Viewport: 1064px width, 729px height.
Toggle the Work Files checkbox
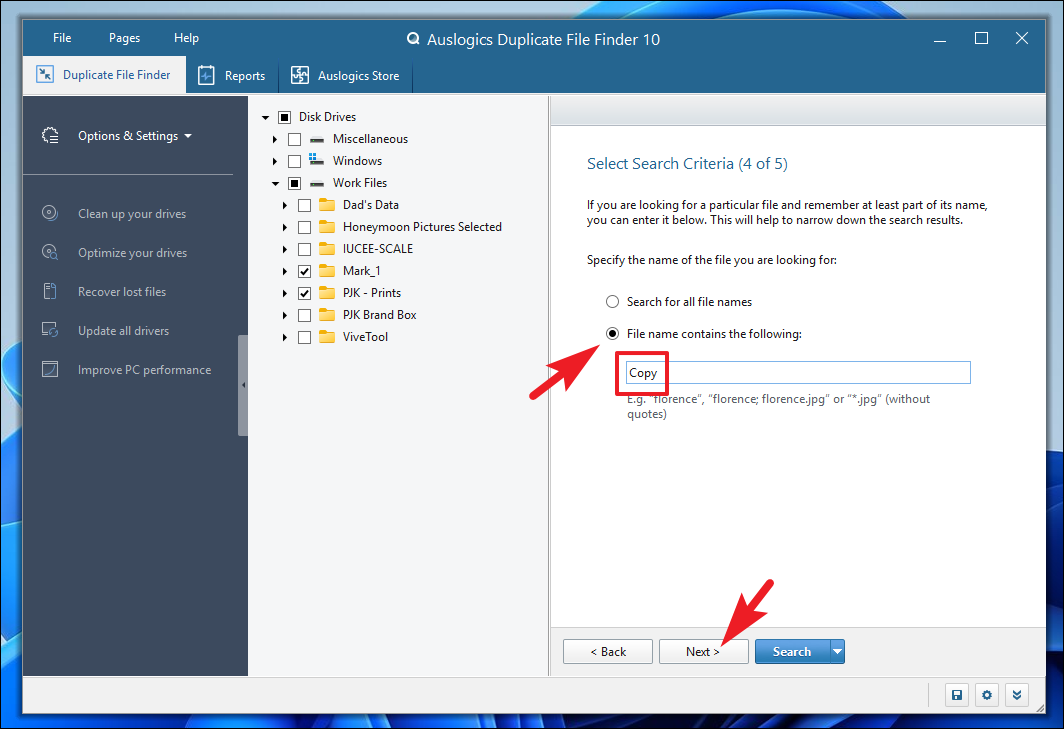[x=294, y=183]
